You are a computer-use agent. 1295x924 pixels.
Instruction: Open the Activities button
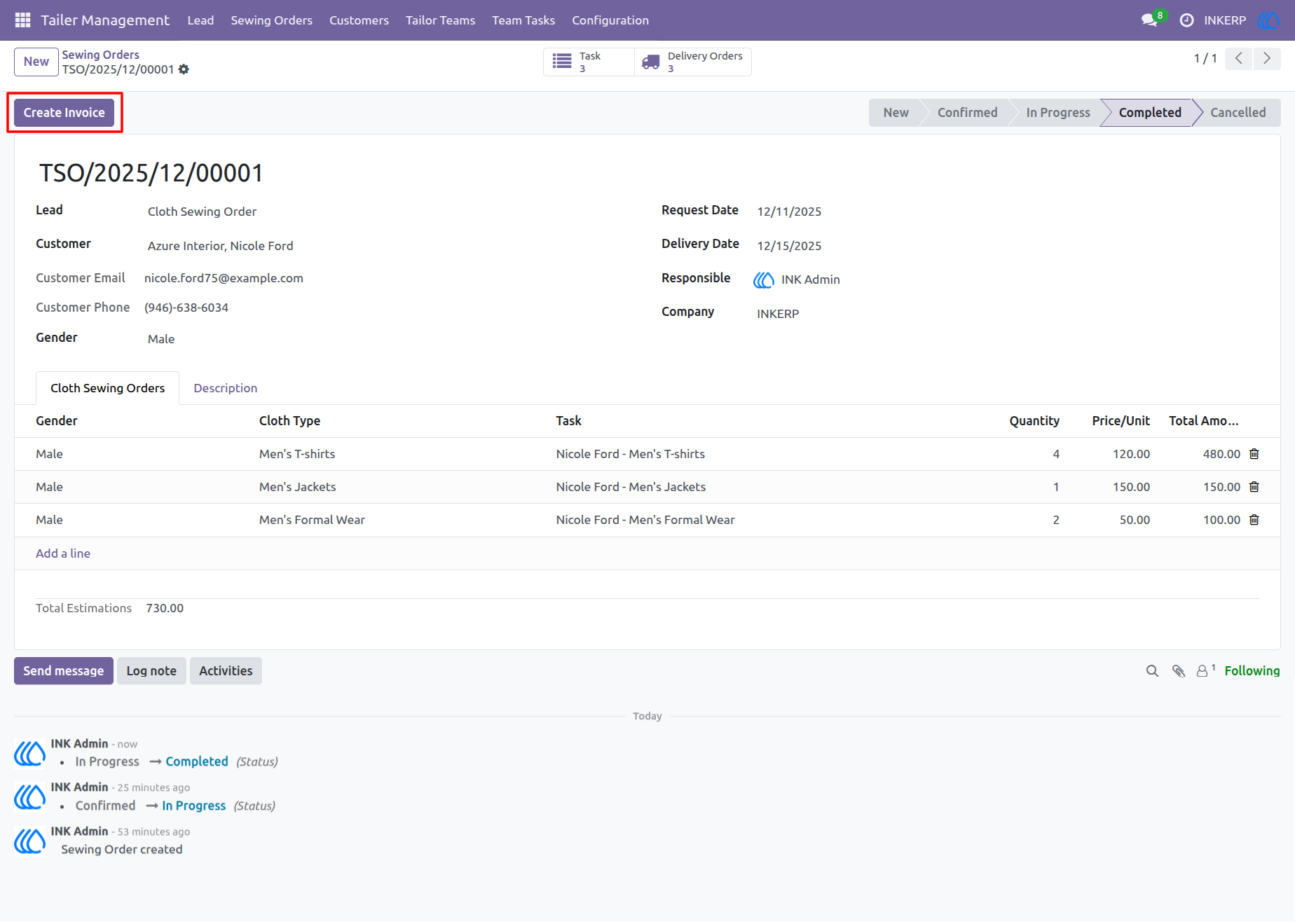pos(226,671)
